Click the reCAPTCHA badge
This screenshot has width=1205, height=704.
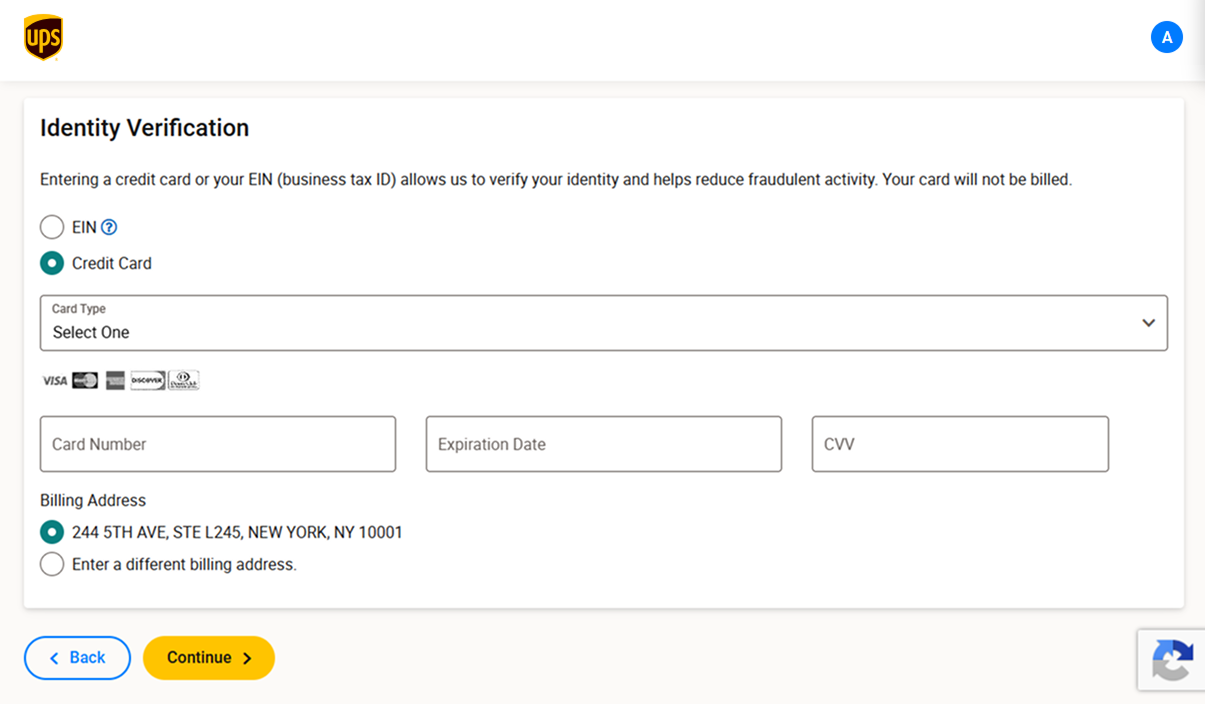pyautogui.click(x=1171, y=659)
